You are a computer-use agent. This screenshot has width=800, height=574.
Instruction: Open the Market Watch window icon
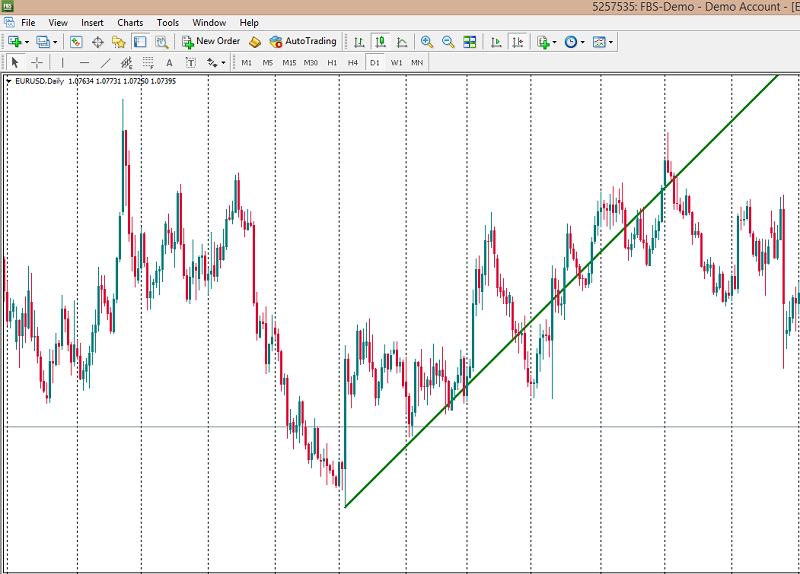[x=76, y=42]
